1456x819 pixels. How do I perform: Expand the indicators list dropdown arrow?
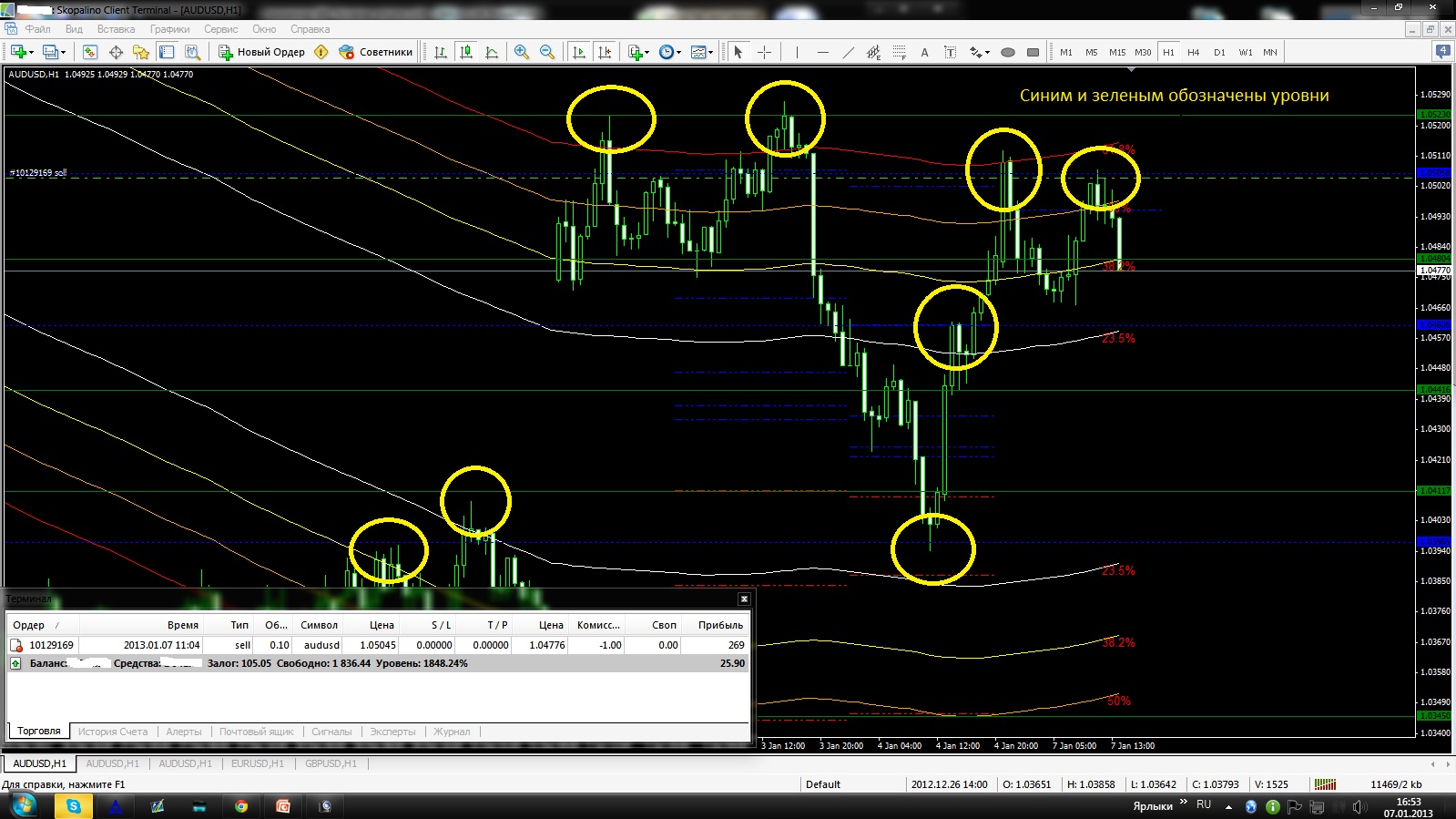point(647,53)
